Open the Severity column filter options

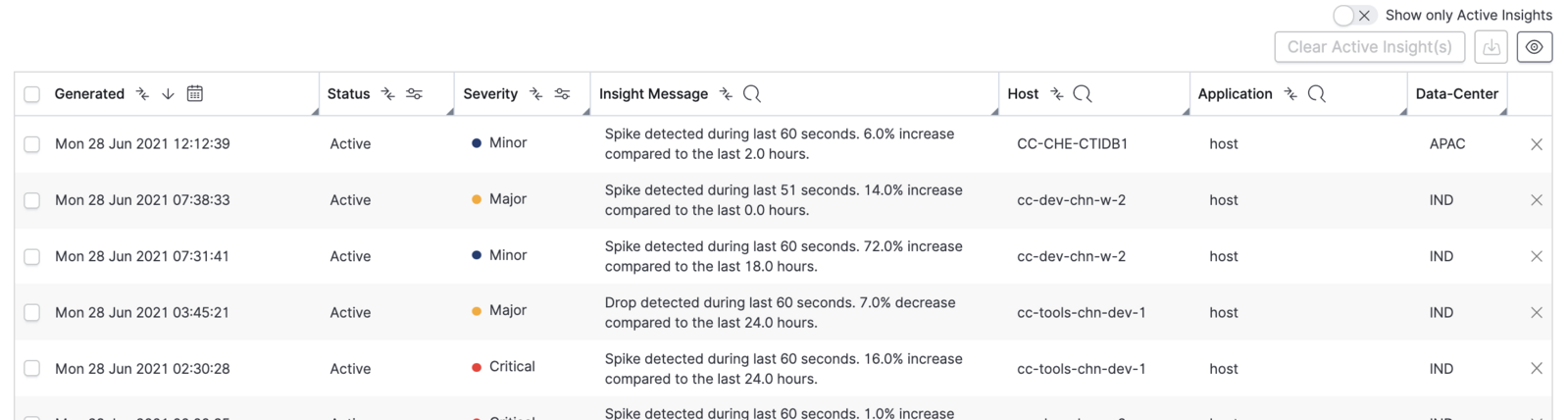pos(562,93)
